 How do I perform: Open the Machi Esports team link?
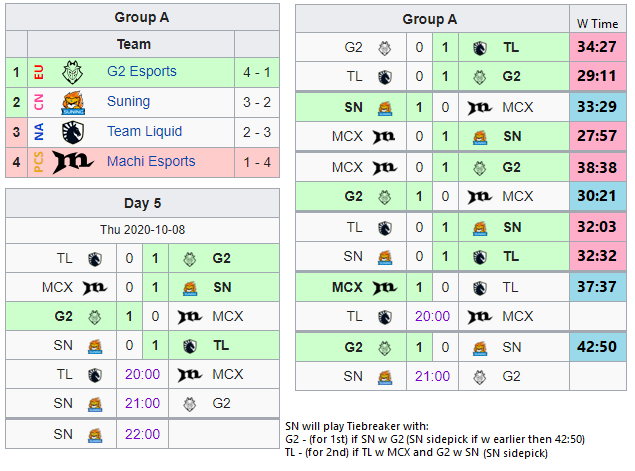151,161
